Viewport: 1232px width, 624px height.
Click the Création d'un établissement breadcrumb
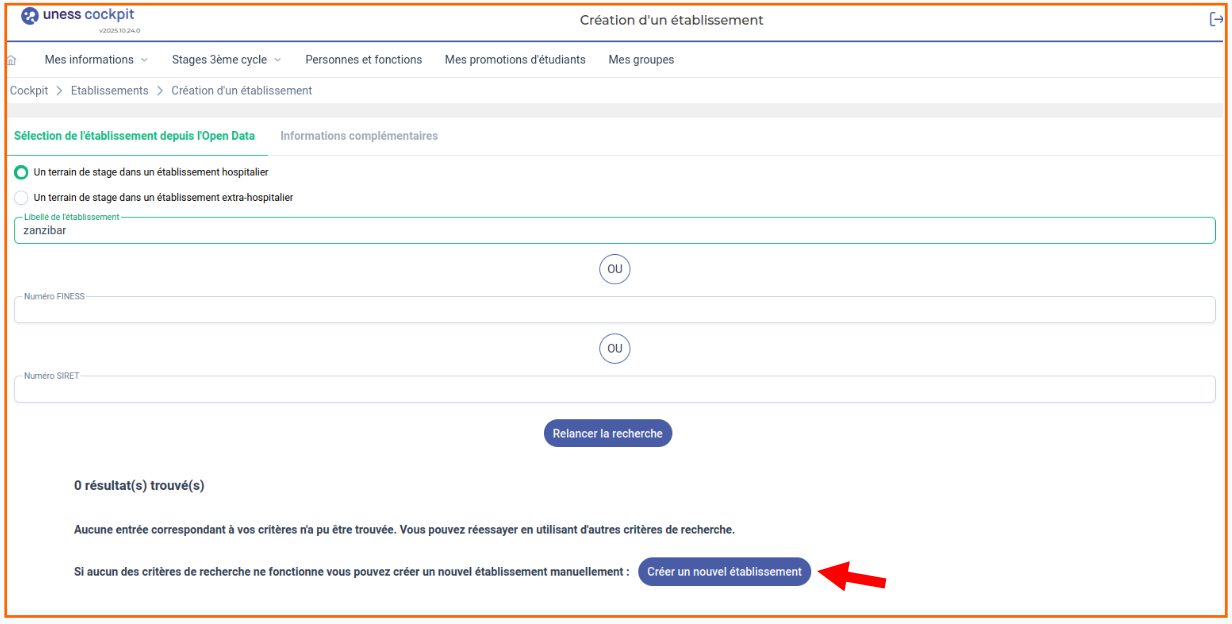(241, 91)
